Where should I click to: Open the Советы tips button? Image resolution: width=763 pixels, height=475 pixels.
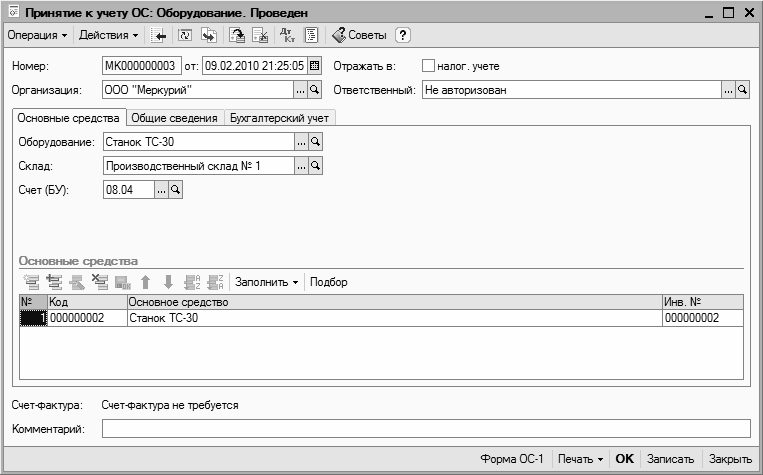360,35
